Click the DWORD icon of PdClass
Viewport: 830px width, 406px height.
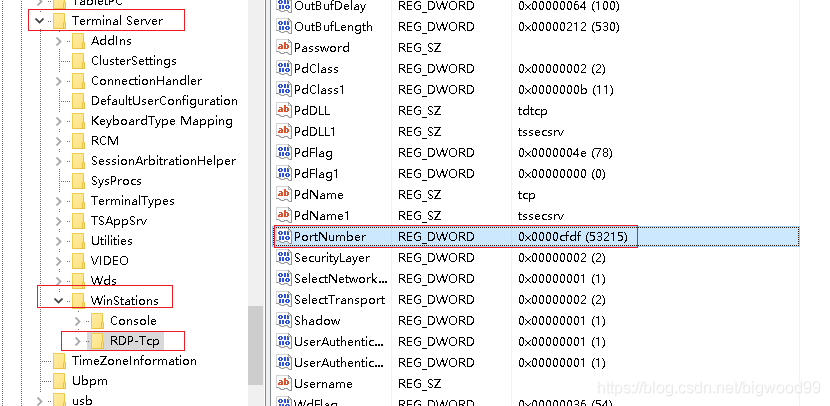pyautogui.click(x=284, y=68)
